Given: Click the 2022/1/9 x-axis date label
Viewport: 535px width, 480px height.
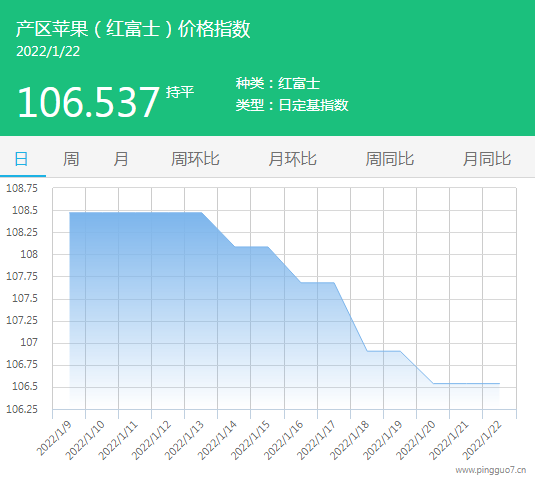Looking at the screenshot, I should pyautogui.click(x=55, y=438).
